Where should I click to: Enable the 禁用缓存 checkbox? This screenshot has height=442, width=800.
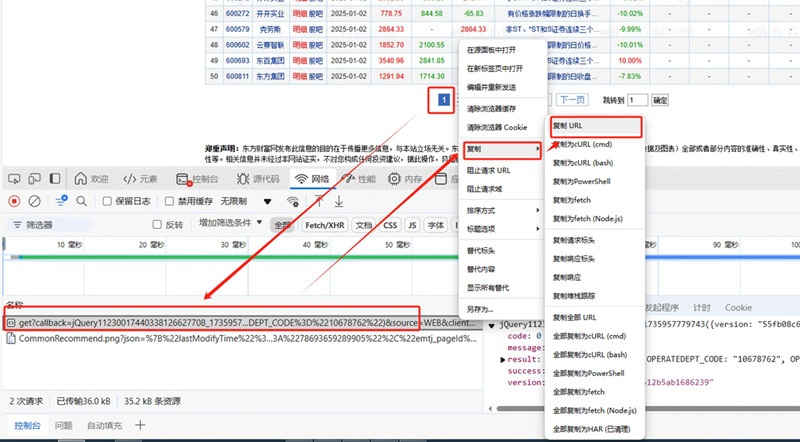point(169,201)
